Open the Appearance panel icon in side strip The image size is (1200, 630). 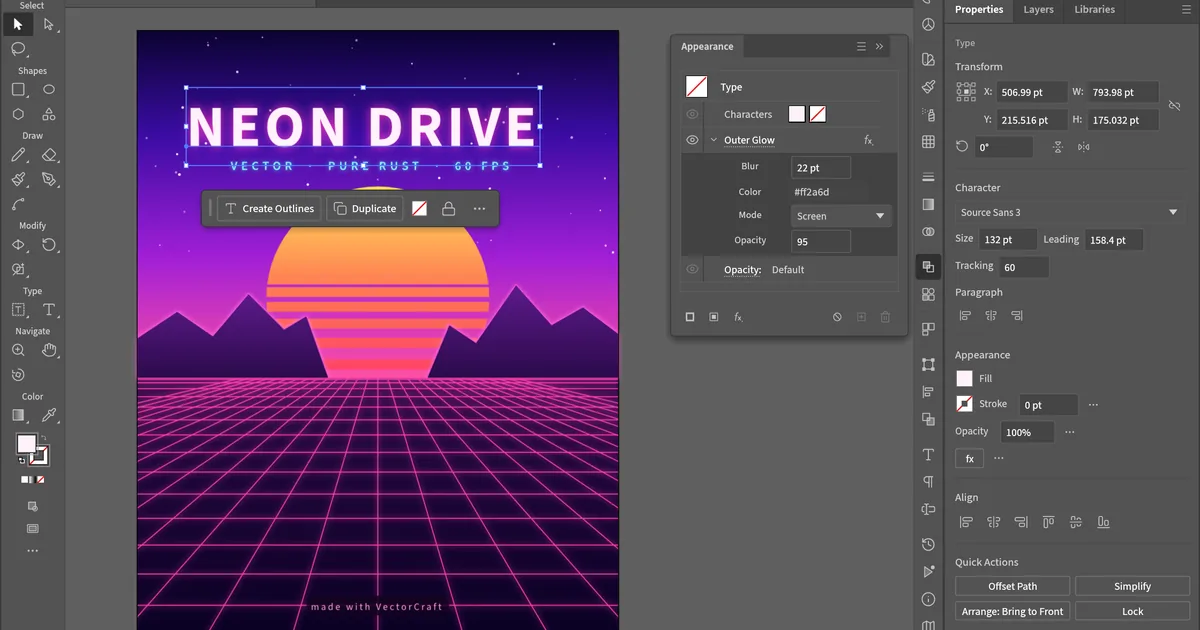tap(929, 267)
